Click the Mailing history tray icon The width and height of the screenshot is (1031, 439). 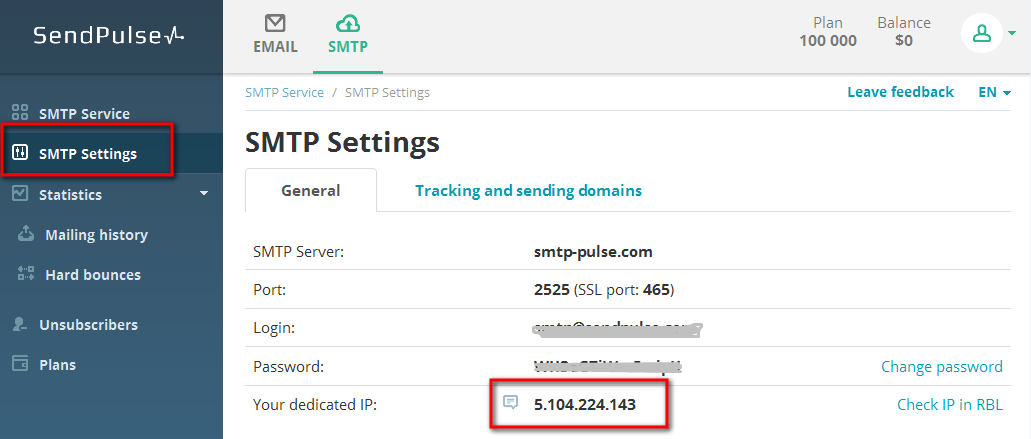point(26,234)
